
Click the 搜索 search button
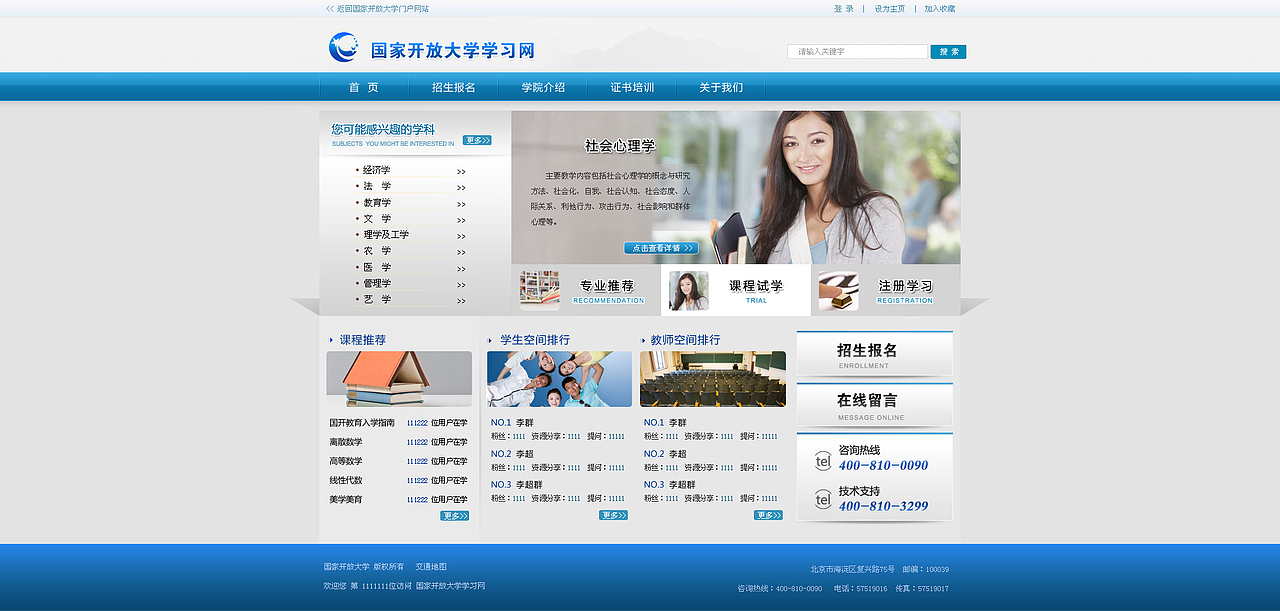pos(948,52)
